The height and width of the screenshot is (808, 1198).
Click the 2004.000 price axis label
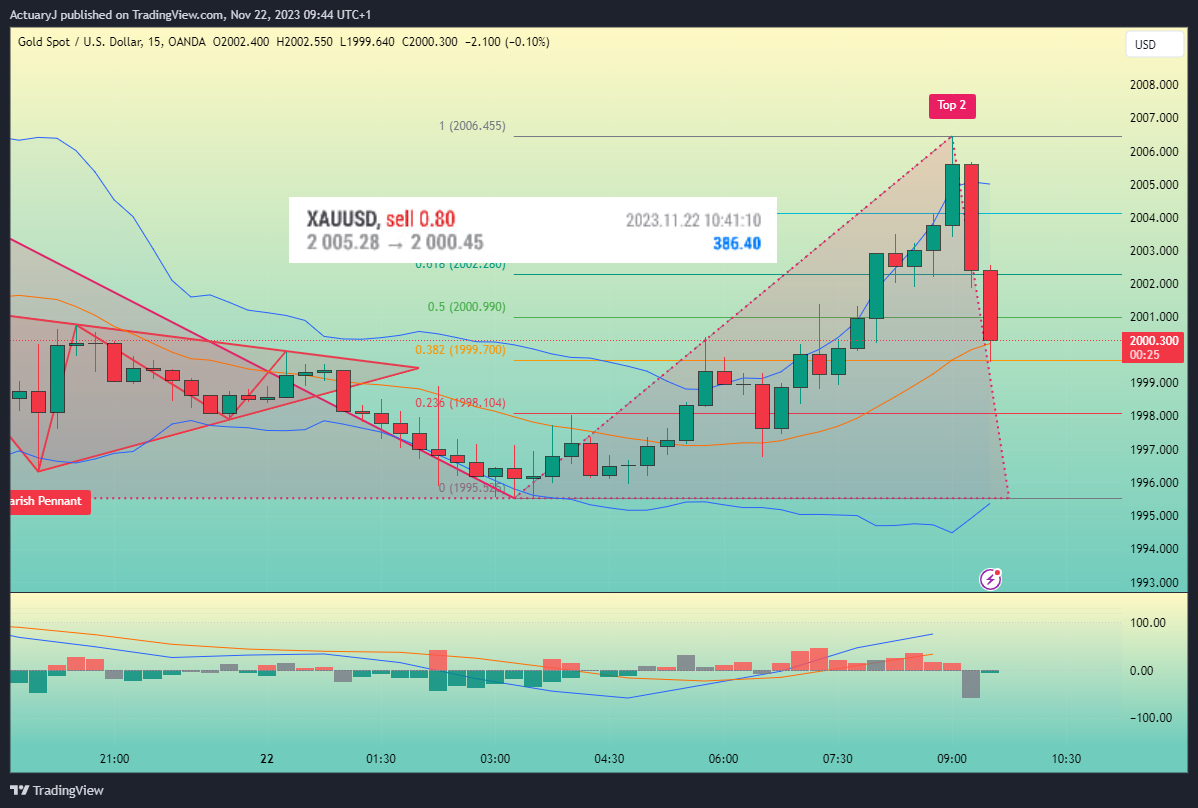point(1154,218)
